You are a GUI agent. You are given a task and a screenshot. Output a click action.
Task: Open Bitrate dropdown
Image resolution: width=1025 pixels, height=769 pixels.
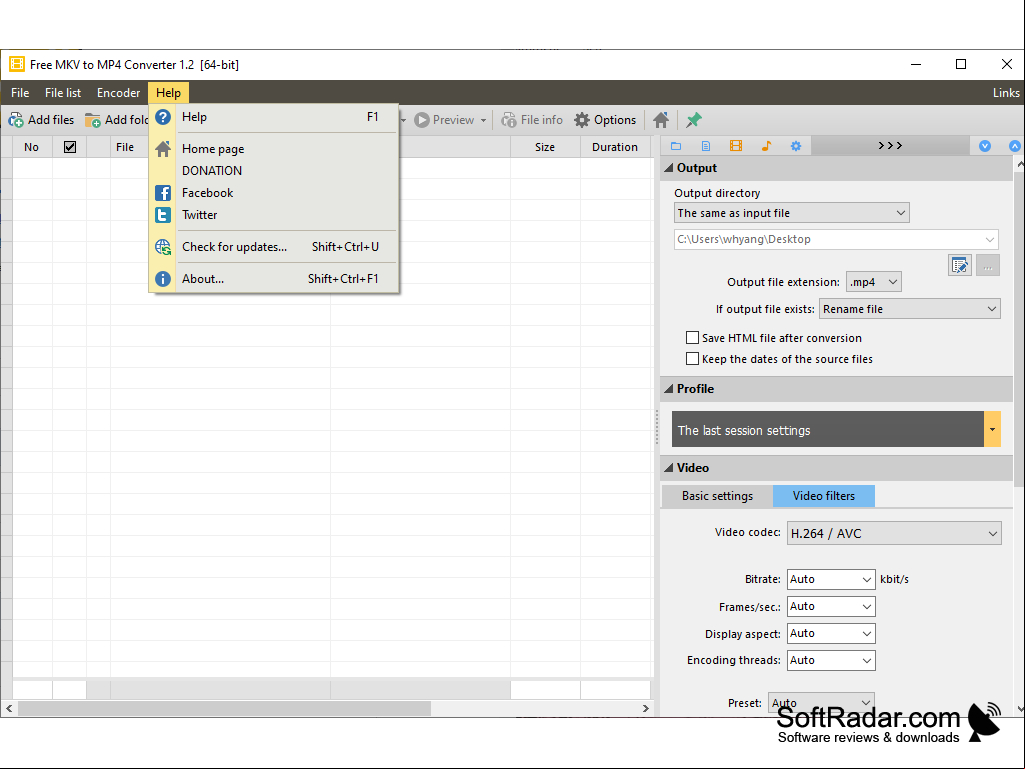pos(831,579)
